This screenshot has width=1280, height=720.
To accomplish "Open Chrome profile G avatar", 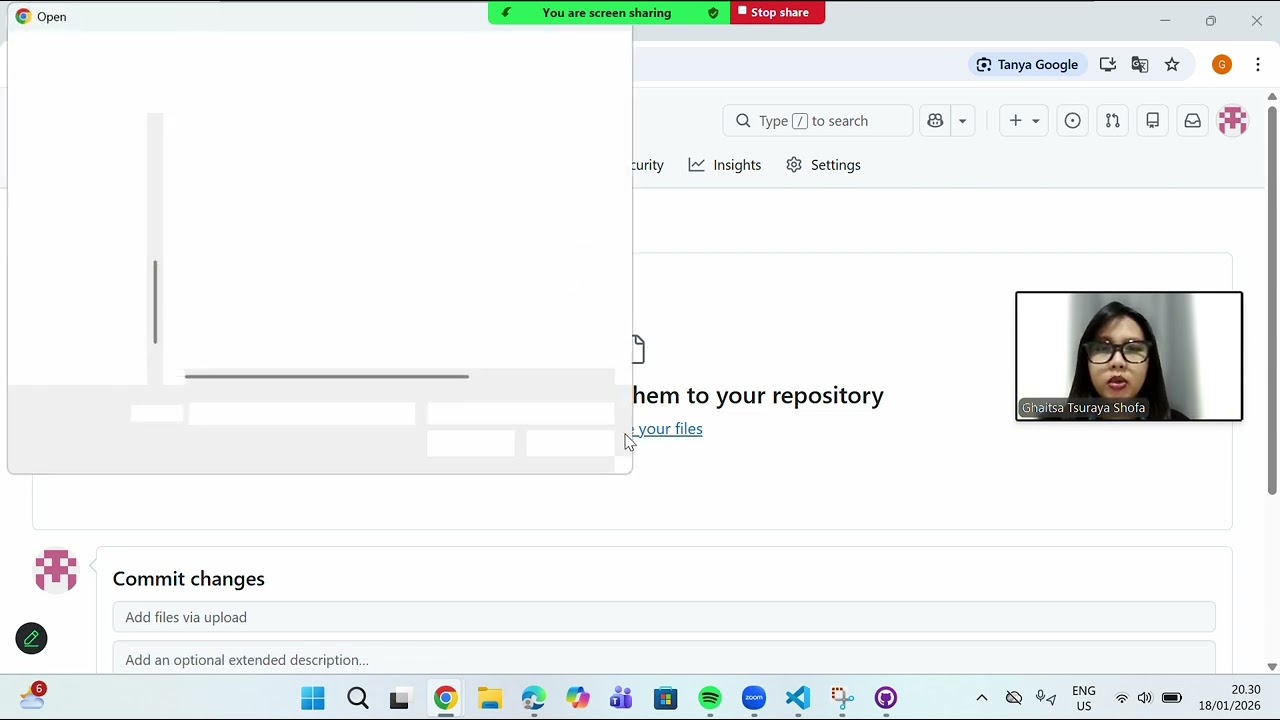I will [1222, 65].
